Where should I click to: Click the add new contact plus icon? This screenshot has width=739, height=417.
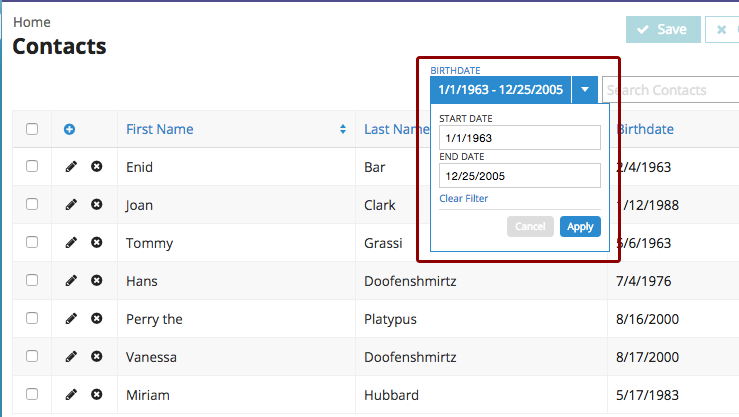(69, 129)
